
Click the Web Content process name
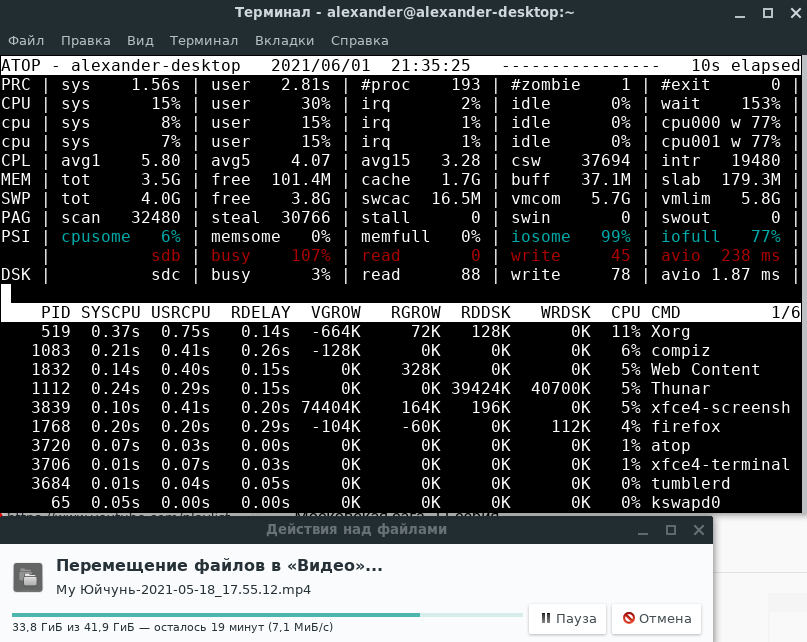pyautogui.click(x=705, y=370)
